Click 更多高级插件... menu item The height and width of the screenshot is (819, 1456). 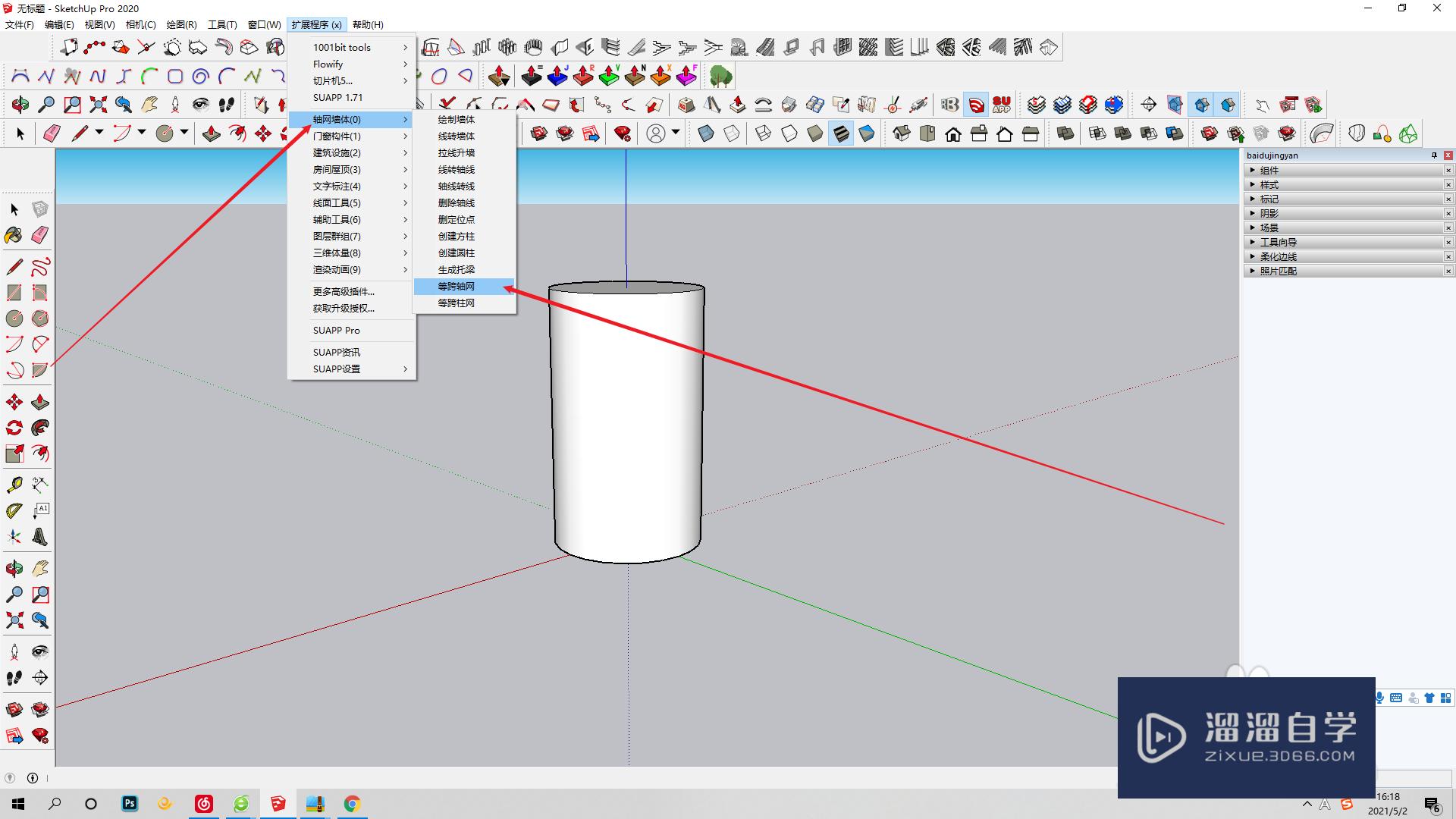(352, 292)
